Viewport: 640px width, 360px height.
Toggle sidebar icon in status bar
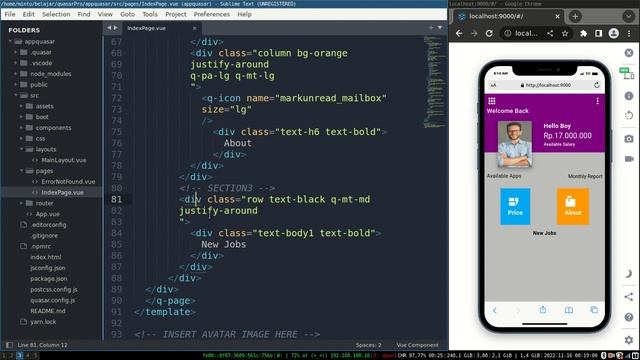tap(9, 345)
